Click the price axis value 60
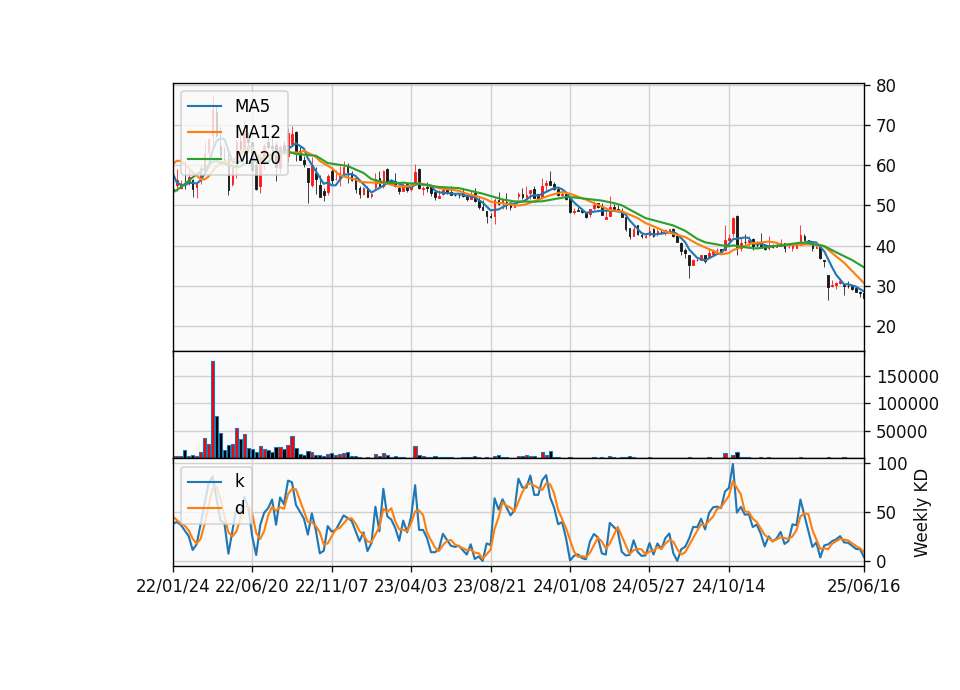The width and height of the screenshot is (960, 690). 886,166
